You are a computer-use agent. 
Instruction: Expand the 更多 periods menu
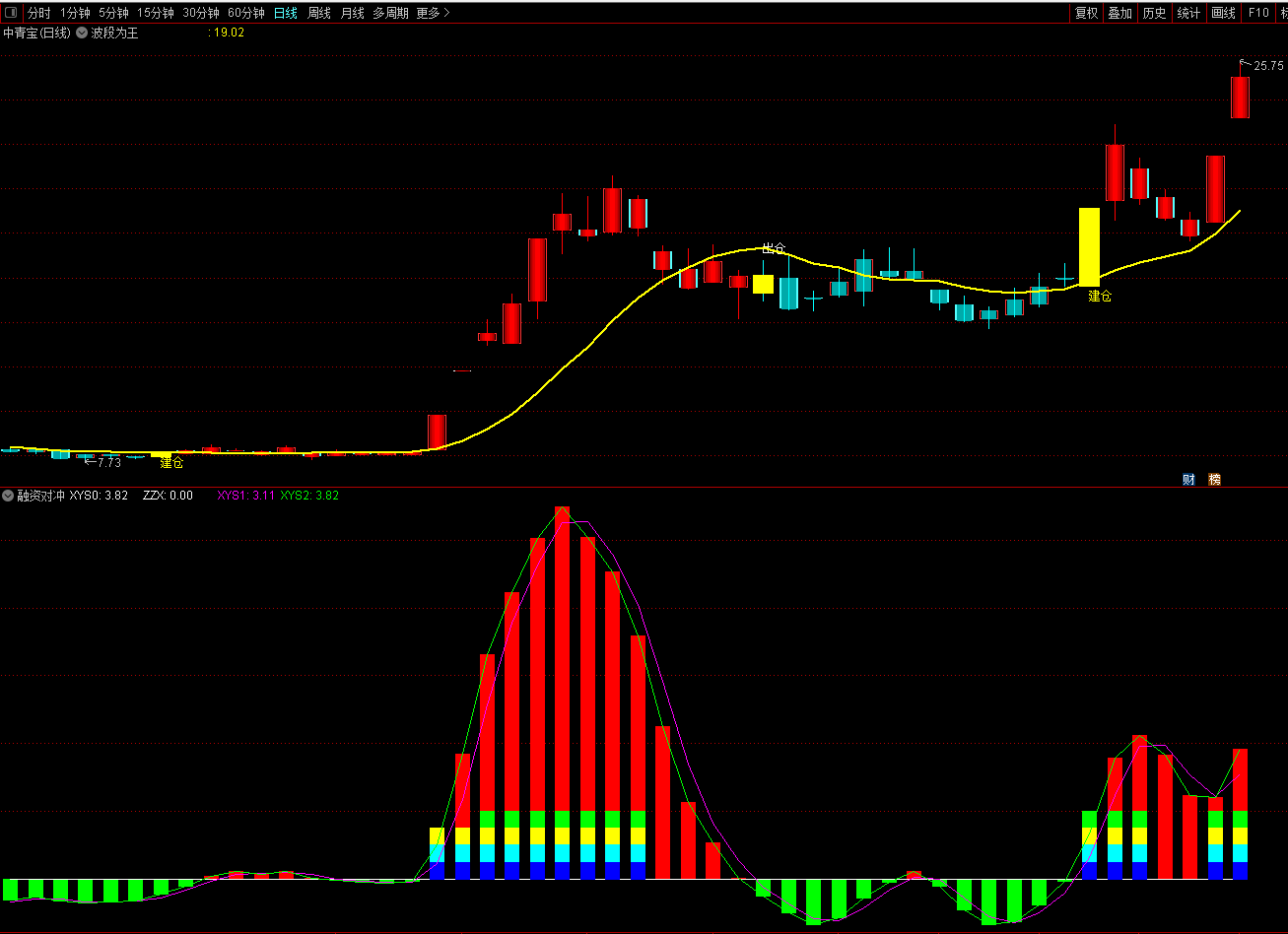pos(433,13)
